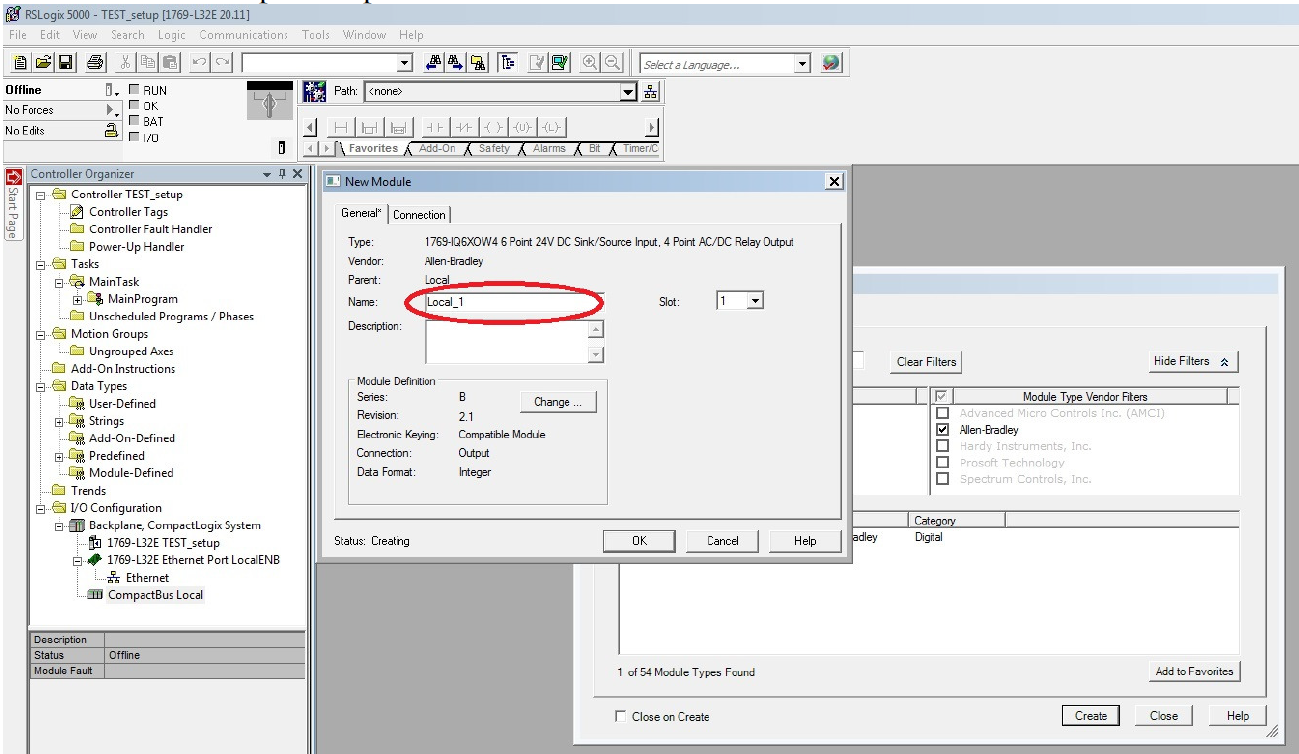
Task: Select the Ethernet network node
Action: tap(147, 578)
